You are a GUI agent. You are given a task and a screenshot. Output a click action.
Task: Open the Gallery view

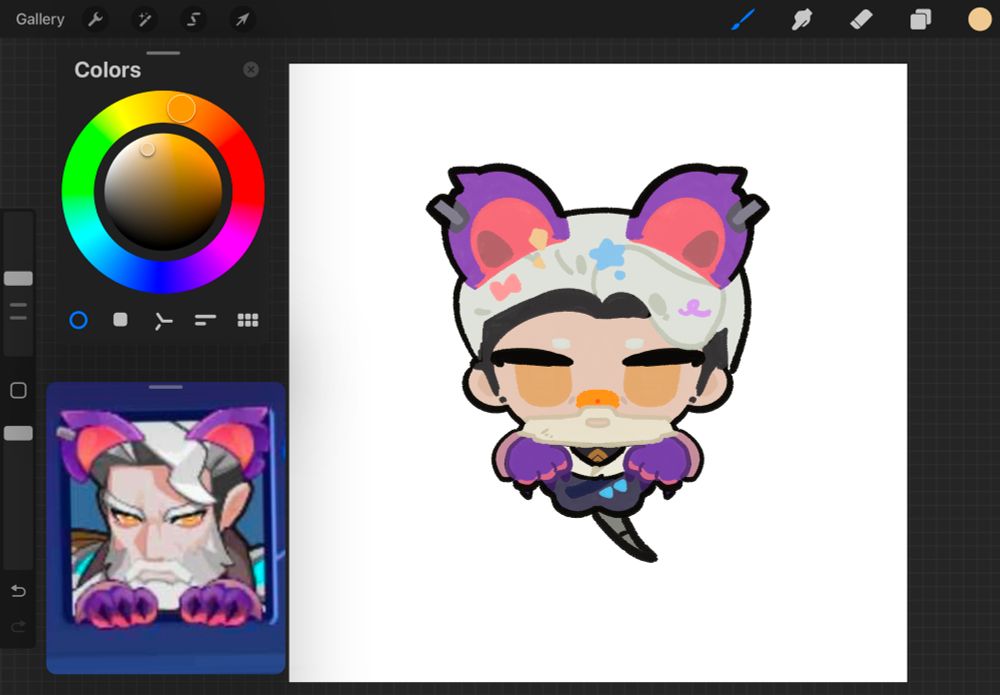(x=40, y=19)
